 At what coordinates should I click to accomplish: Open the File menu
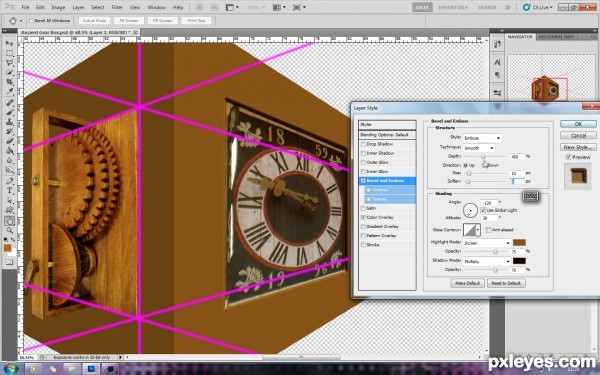tap(25, 7)
